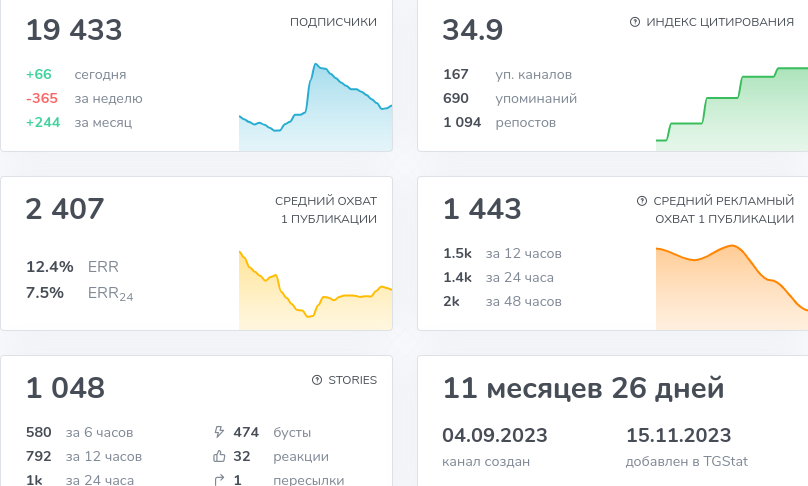808x486 pixels.
Task: Click the help icon beside СРЕДНИЙ РЕКЛАМНЫЙ ОХВАТ
Action: 642,201
